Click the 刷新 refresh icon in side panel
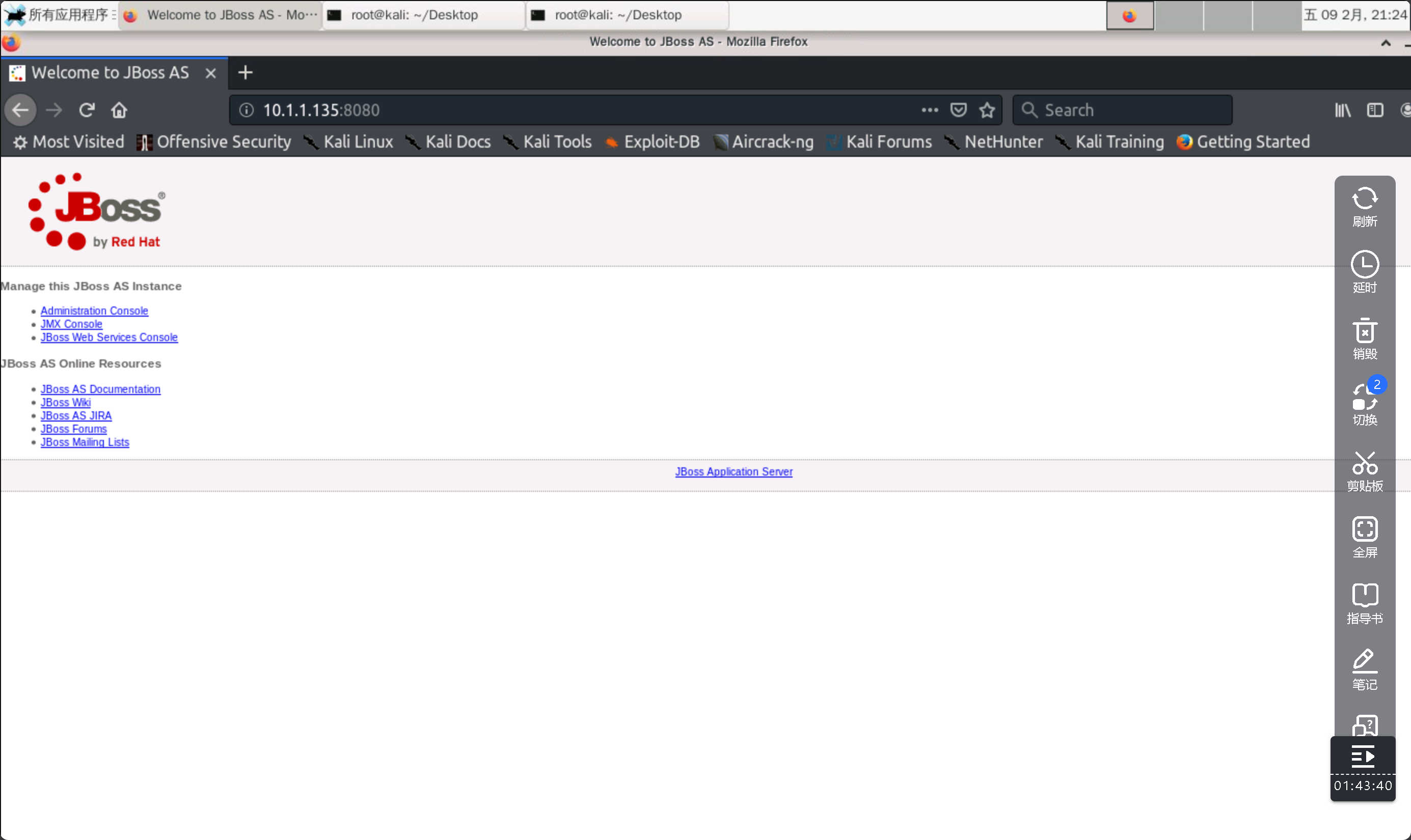Image resolution: width=1411 pixels, height=840 pixels. (x=1365, y=207)
